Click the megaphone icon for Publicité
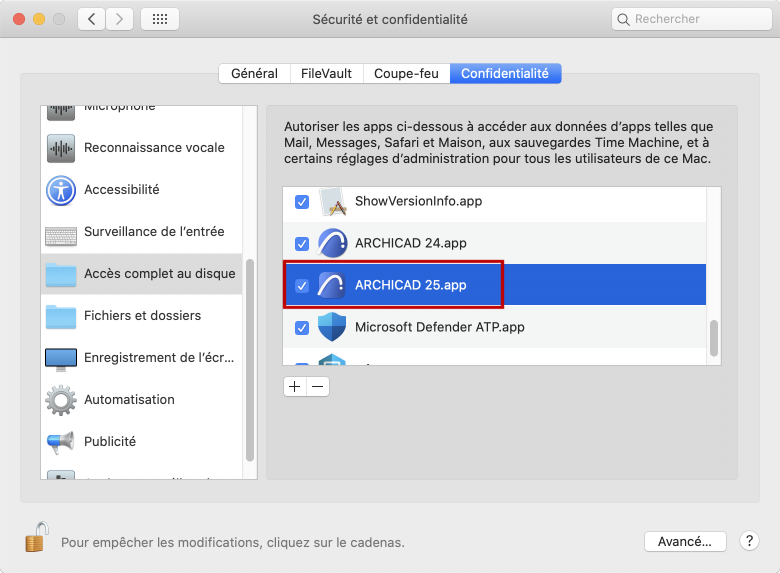The height and width of the screenshot is (573, 780). pos(61,442)
